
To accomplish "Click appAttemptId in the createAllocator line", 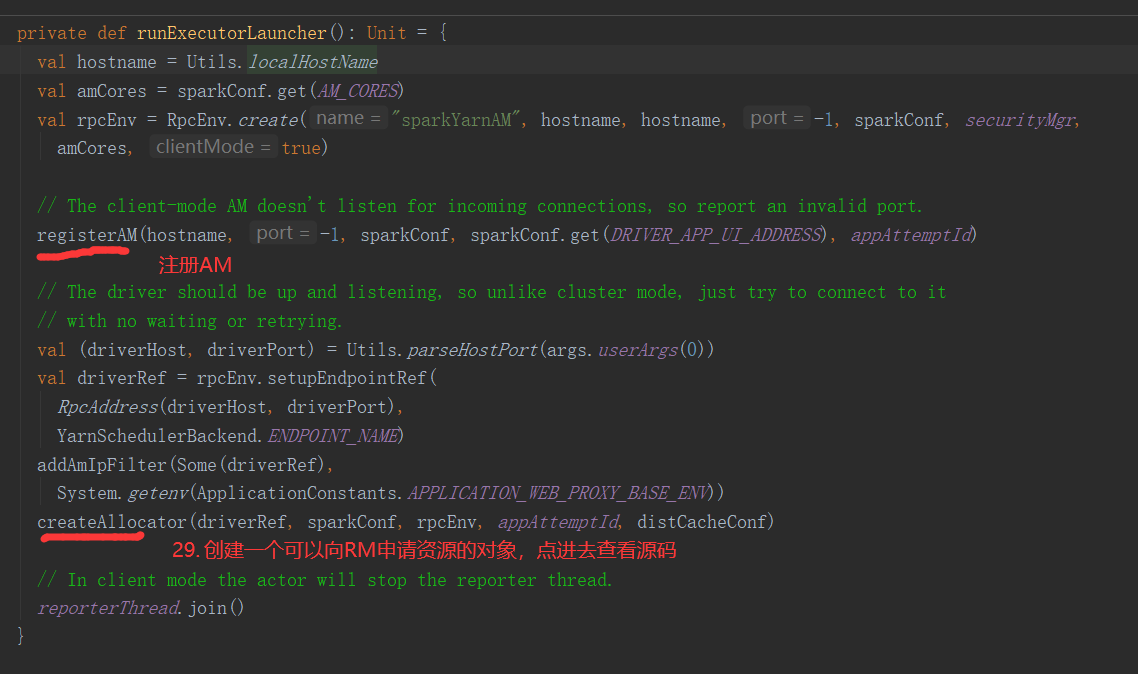I will pos(559,522).
